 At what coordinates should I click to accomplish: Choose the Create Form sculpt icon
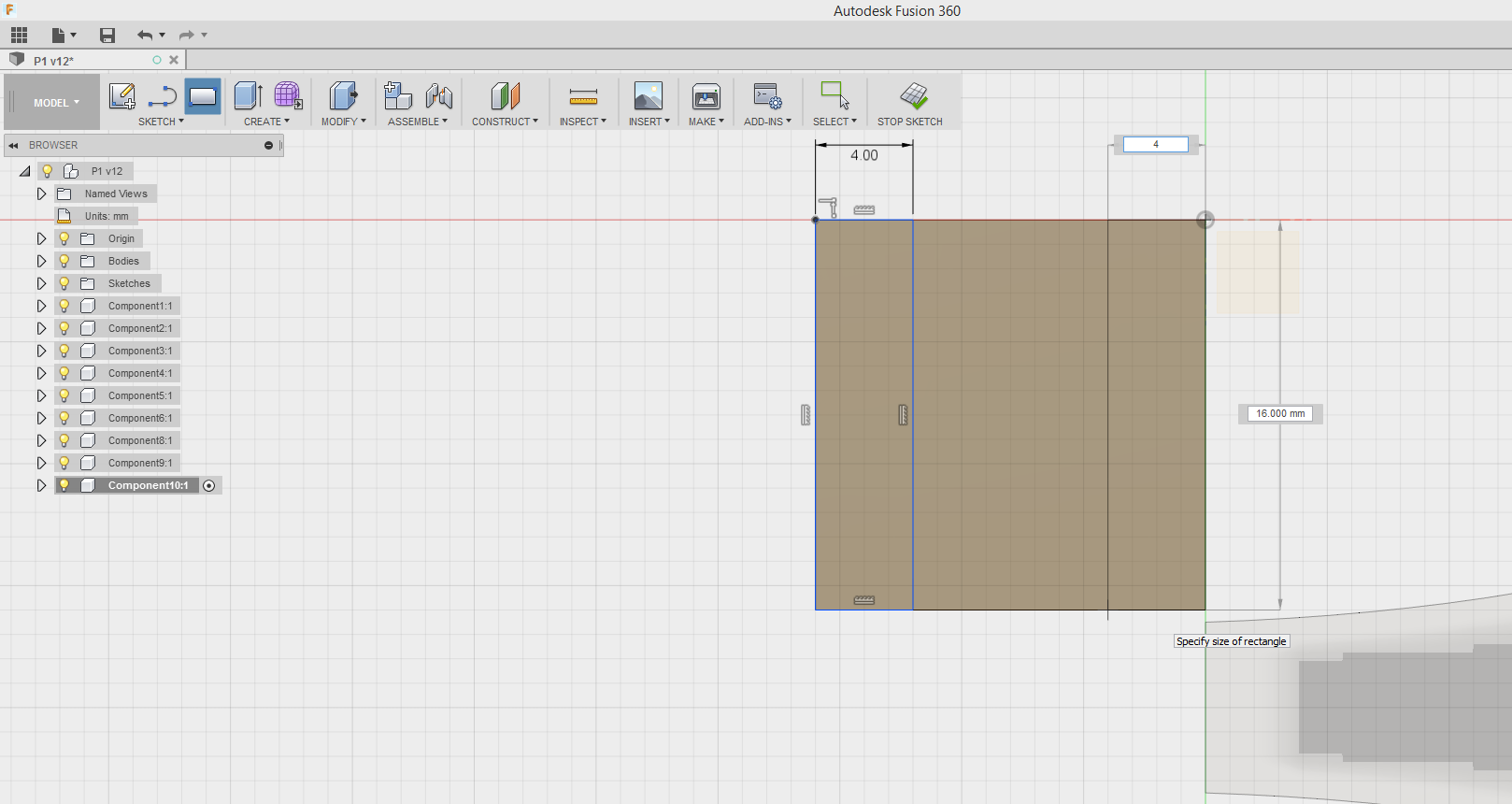click(288, 95)
